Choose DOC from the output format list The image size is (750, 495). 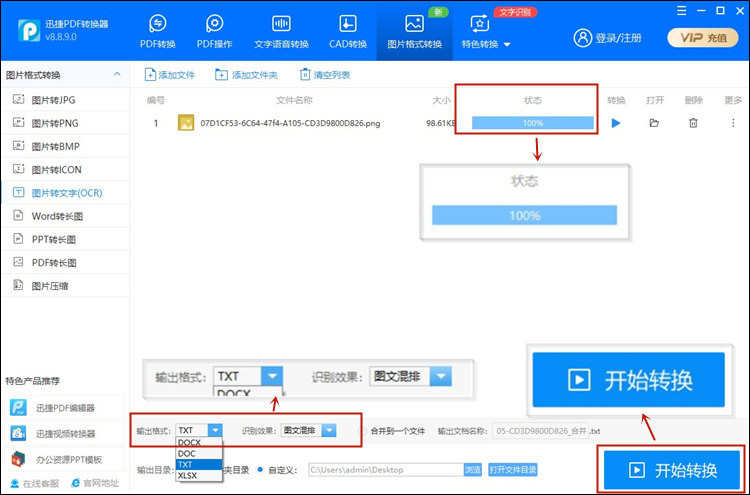(199, 453)
